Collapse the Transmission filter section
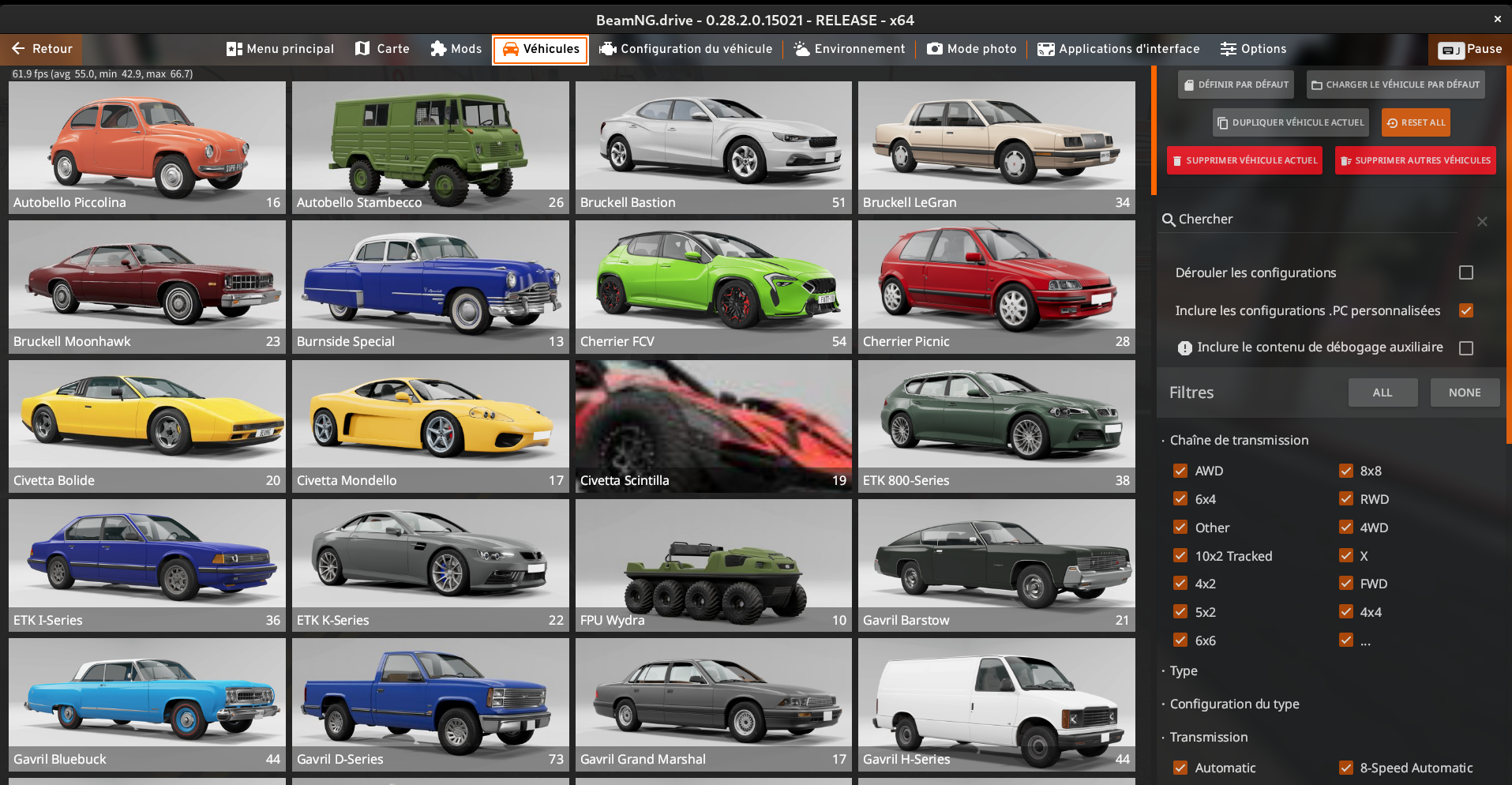Screen dimensions: 1512x785 pyautogui.click(x=1208, y=738)
